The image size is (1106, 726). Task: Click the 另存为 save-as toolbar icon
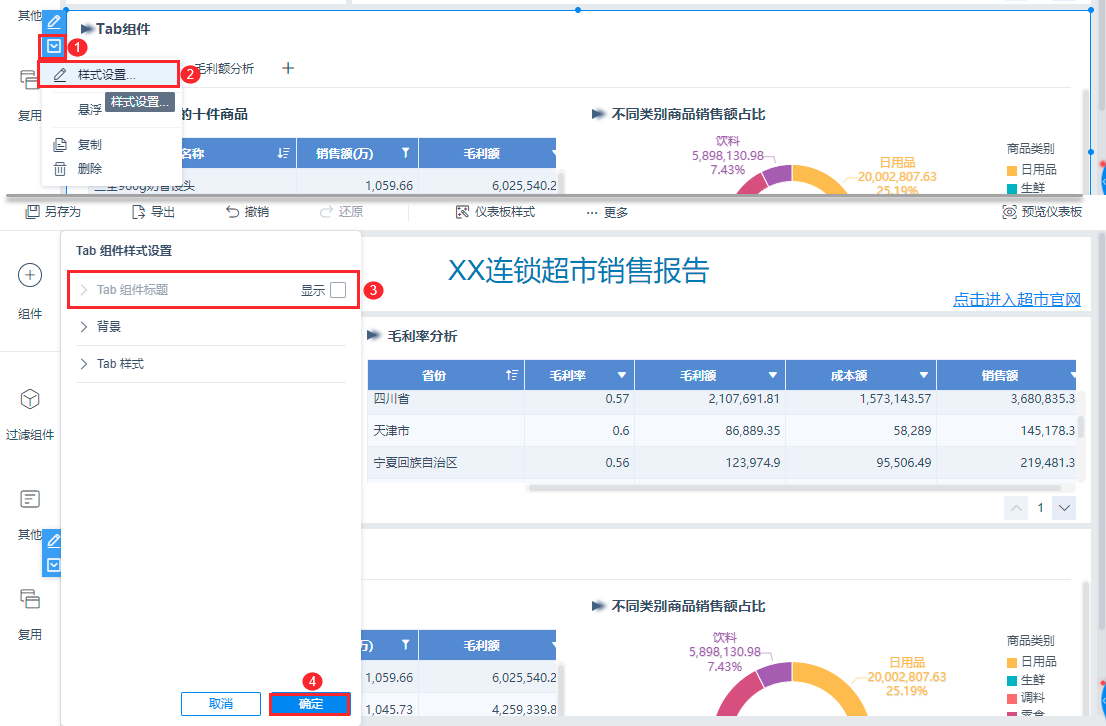click(32, 212)
